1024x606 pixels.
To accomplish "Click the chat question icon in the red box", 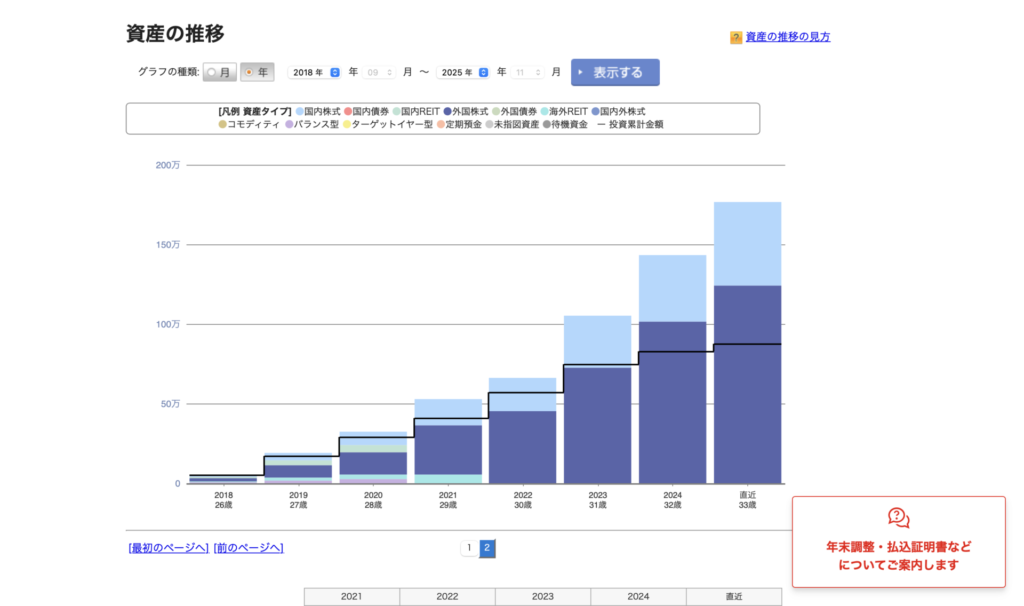I will (898, 517).
